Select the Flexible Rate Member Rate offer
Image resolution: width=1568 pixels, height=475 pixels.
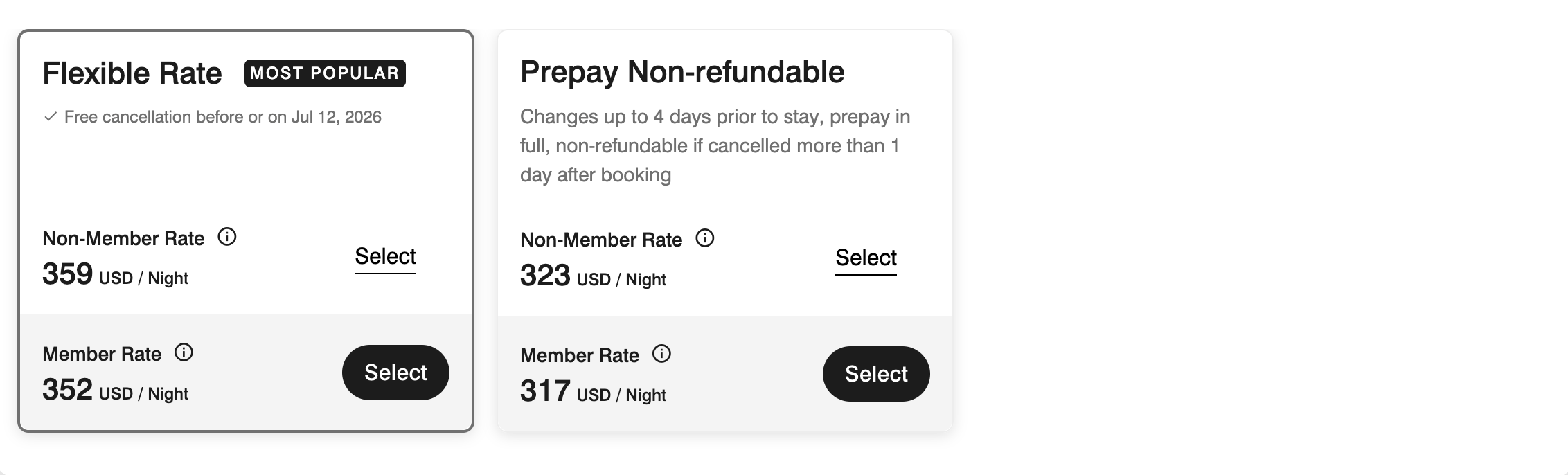point(395,372)
